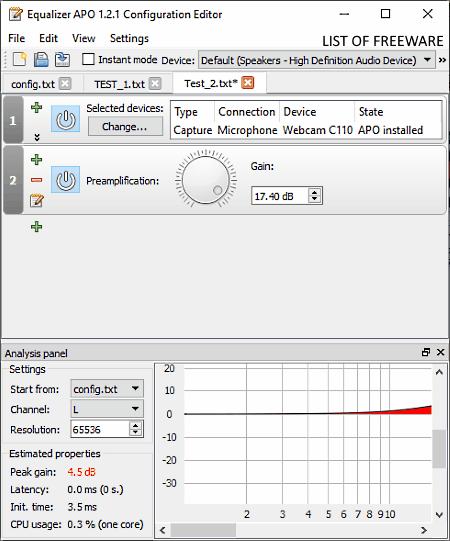Close the Test_2.txt tab
This screenshot has height=541, width=450.
(248, 83)
